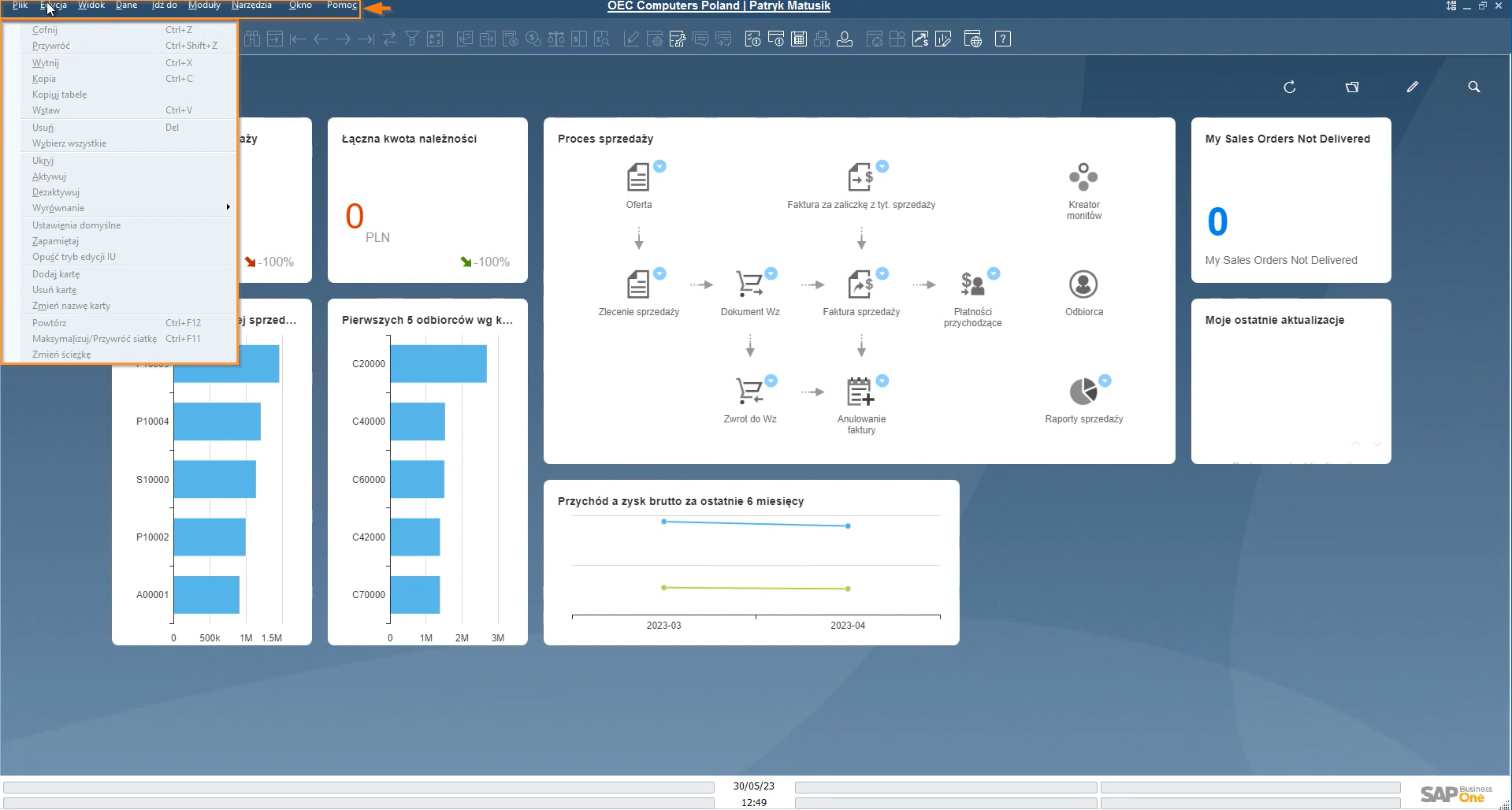
Task: Click the Odbiorca link
Action: coord(1084,312)
